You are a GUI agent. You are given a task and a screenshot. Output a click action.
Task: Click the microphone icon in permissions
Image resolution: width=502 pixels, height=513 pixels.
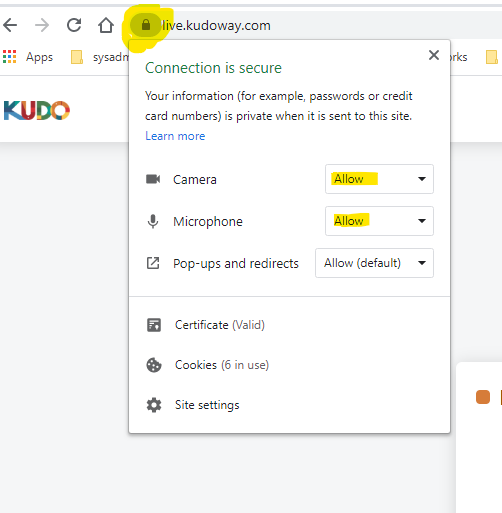[153, 221]
